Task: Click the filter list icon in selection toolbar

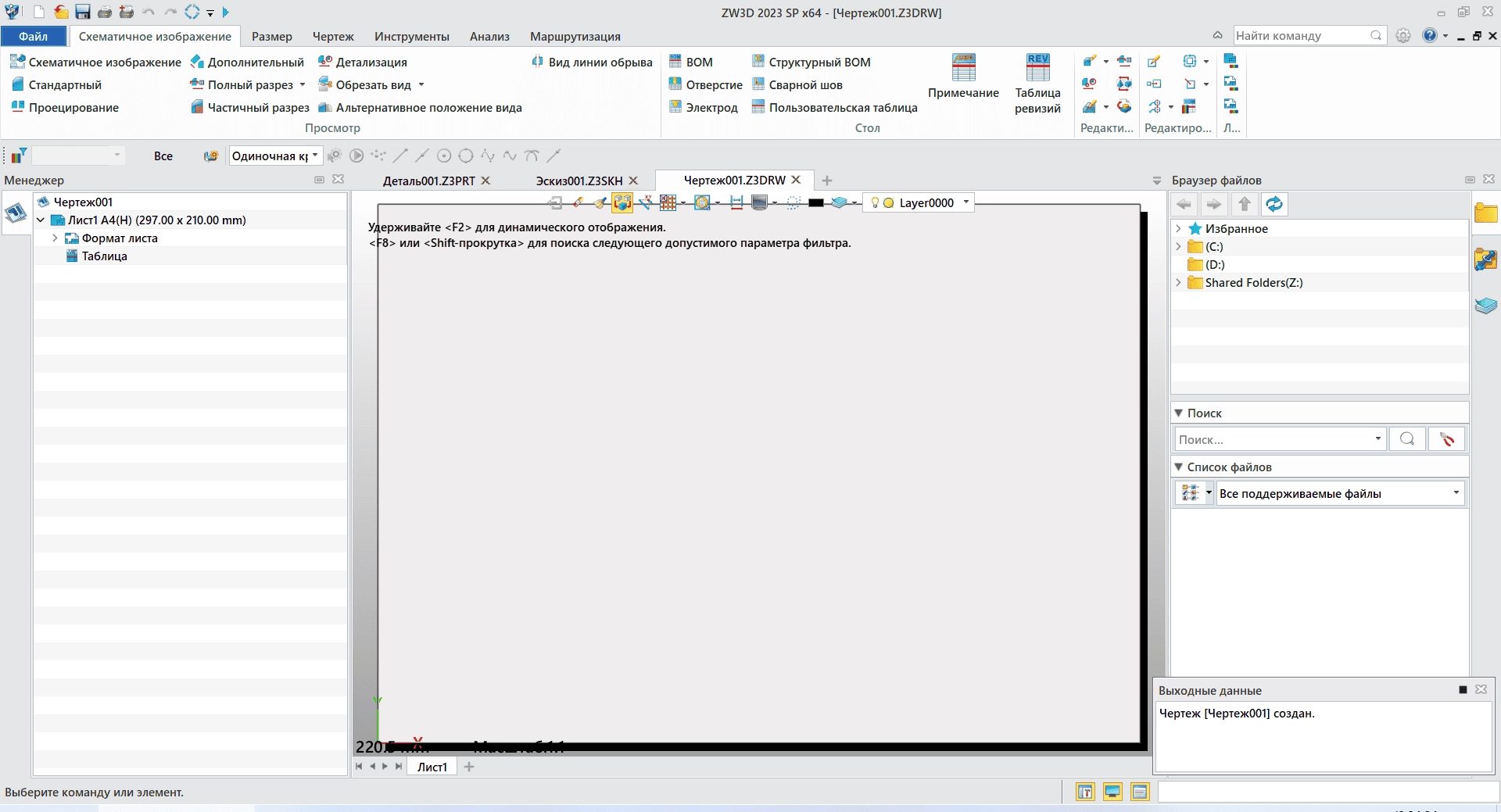Action: pyautogui.click(x=17, y=156)
